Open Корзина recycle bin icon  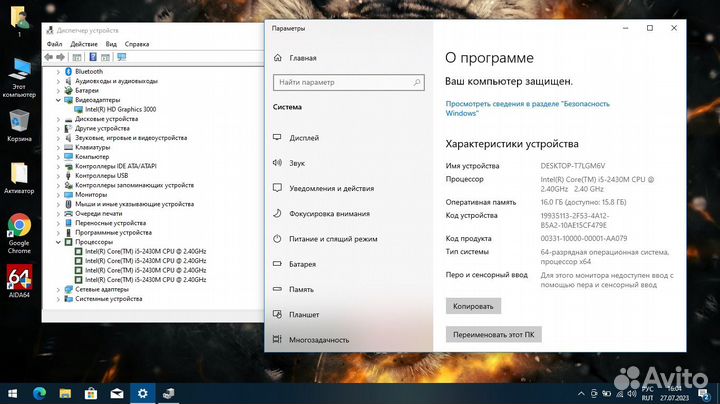(19, 126)
